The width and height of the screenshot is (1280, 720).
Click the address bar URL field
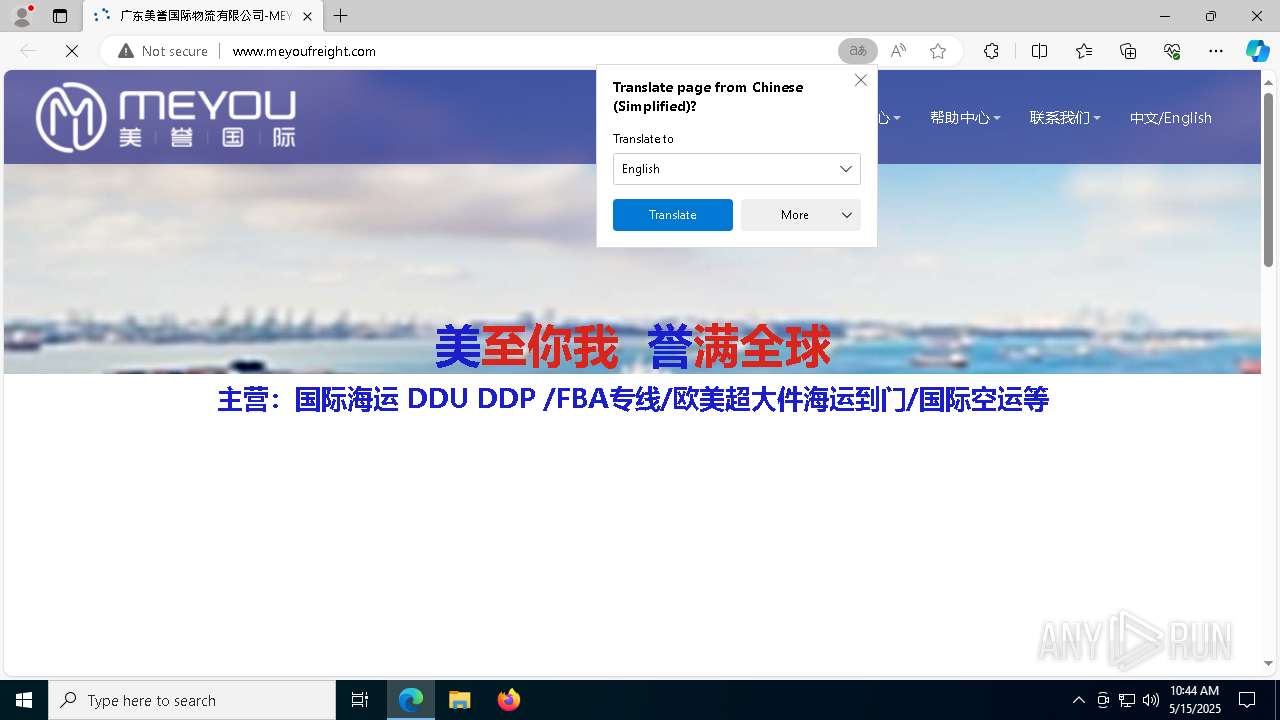(x=530, y=51)
